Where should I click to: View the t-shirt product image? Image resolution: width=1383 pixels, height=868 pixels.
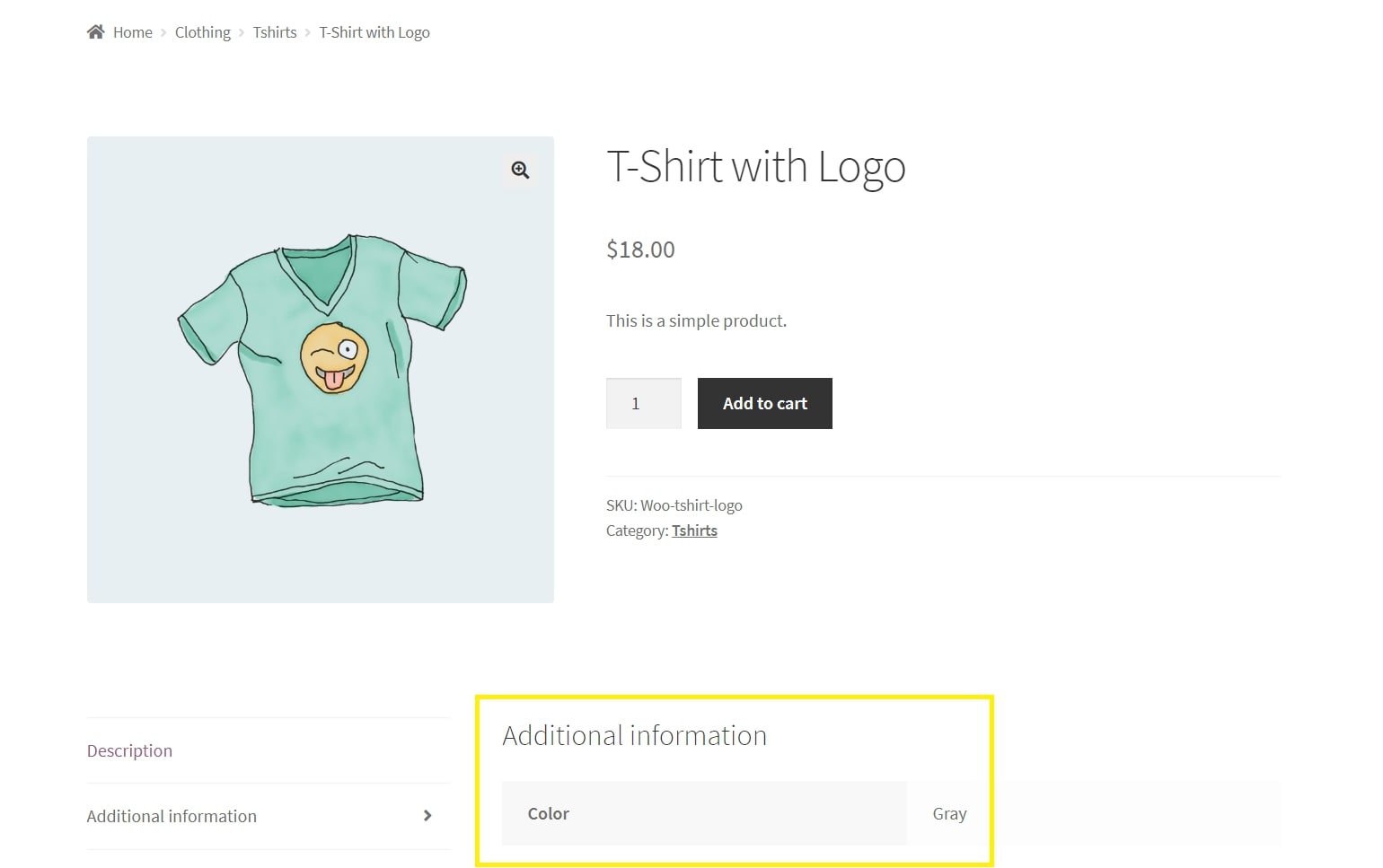point(320,368)
